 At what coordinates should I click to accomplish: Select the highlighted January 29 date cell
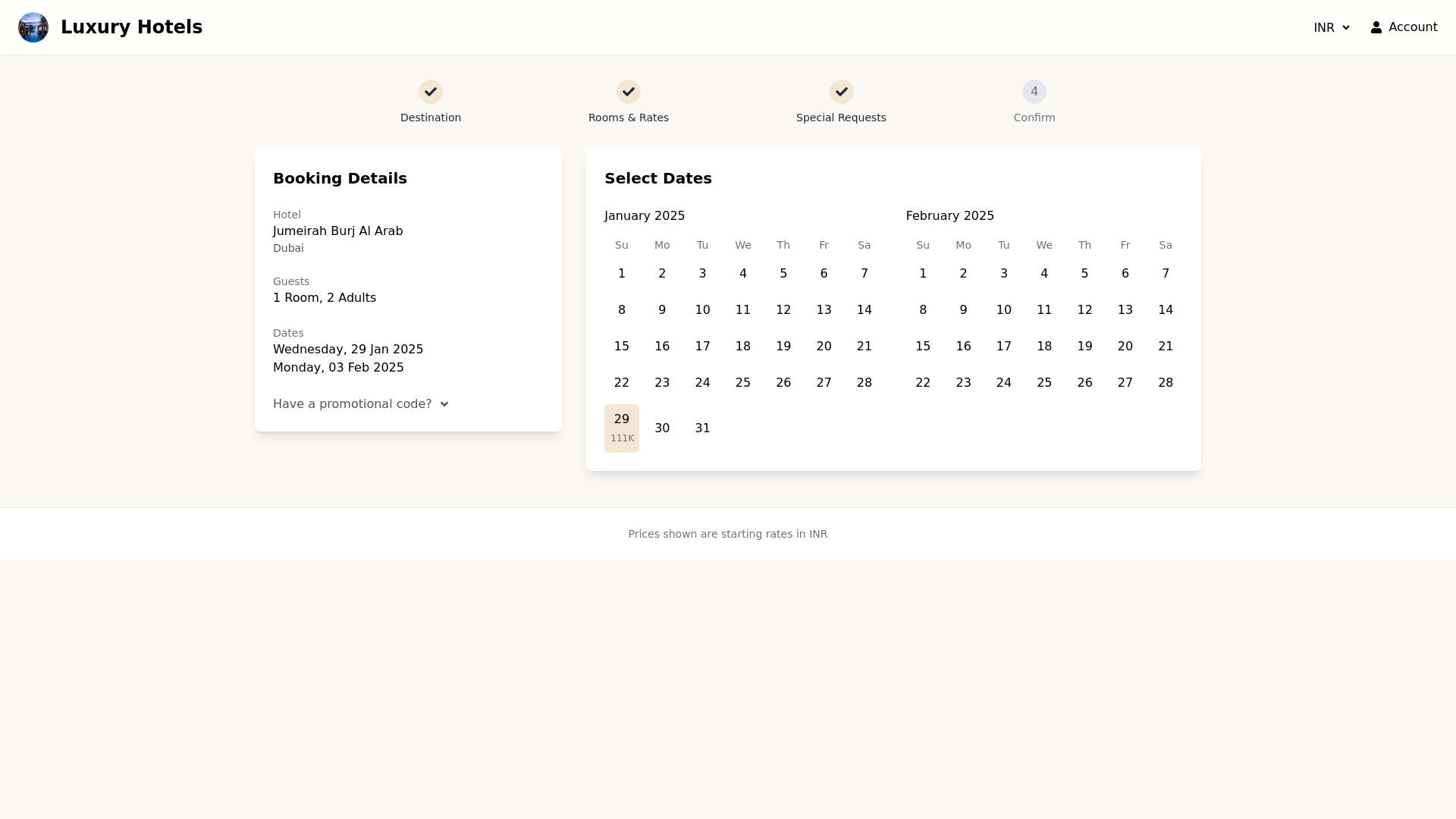click(x=622, y=428)
